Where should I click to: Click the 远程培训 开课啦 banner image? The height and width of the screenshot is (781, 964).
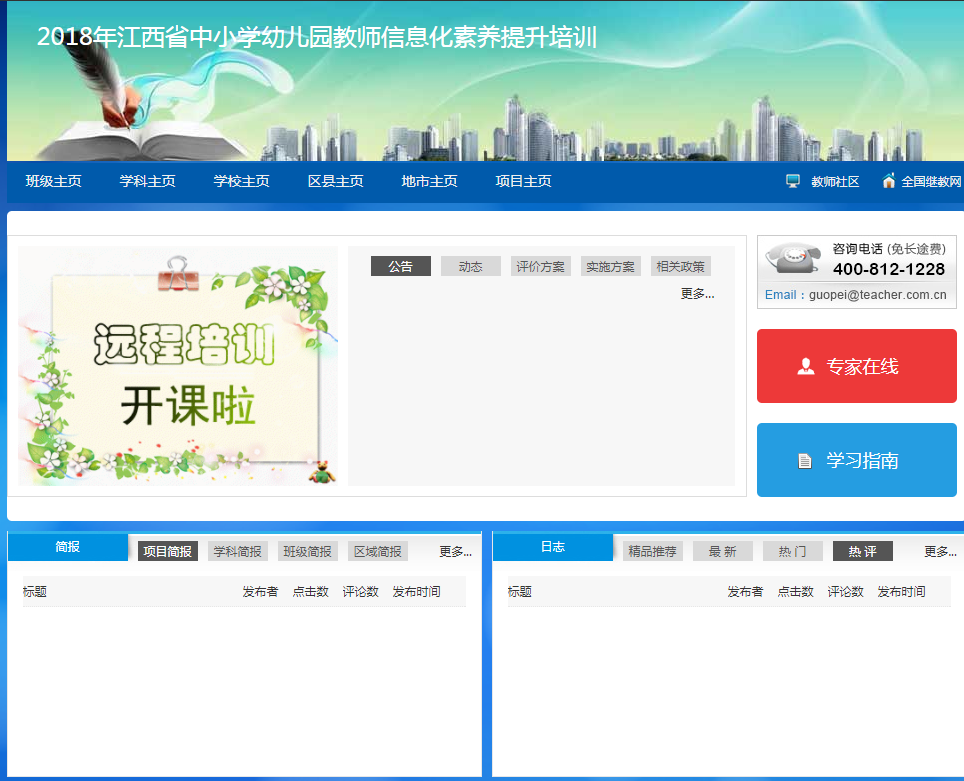[x=178, y=366]
